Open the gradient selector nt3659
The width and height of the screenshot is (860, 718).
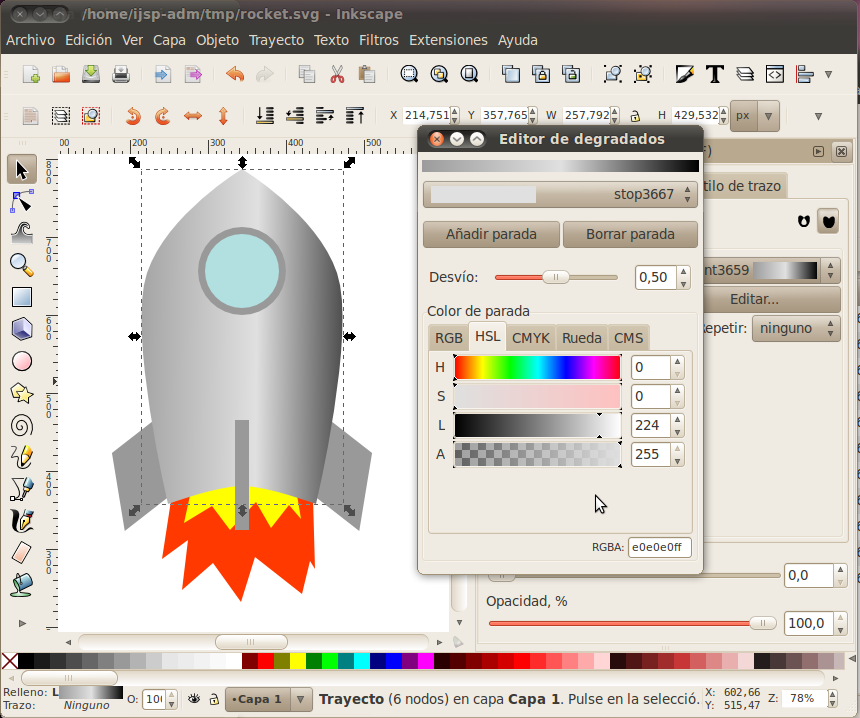pos(772,270)
